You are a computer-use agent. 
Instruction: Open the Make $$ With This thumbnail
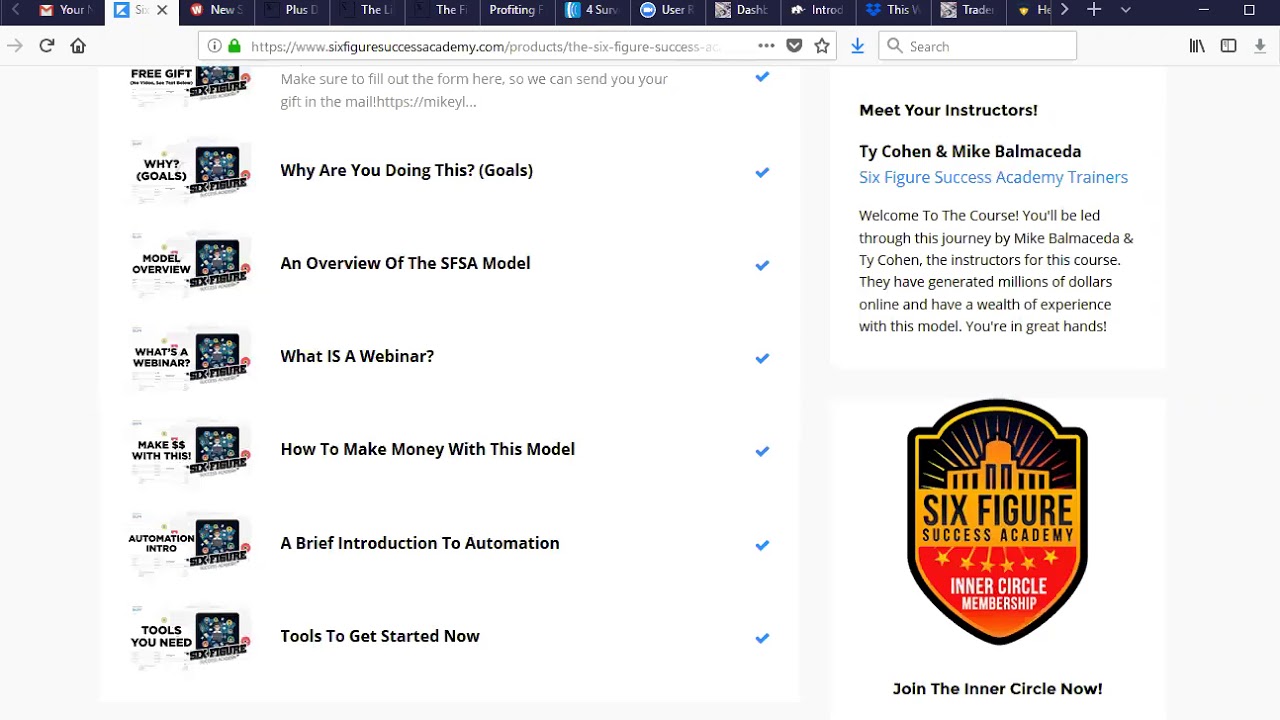pos(189,449)
